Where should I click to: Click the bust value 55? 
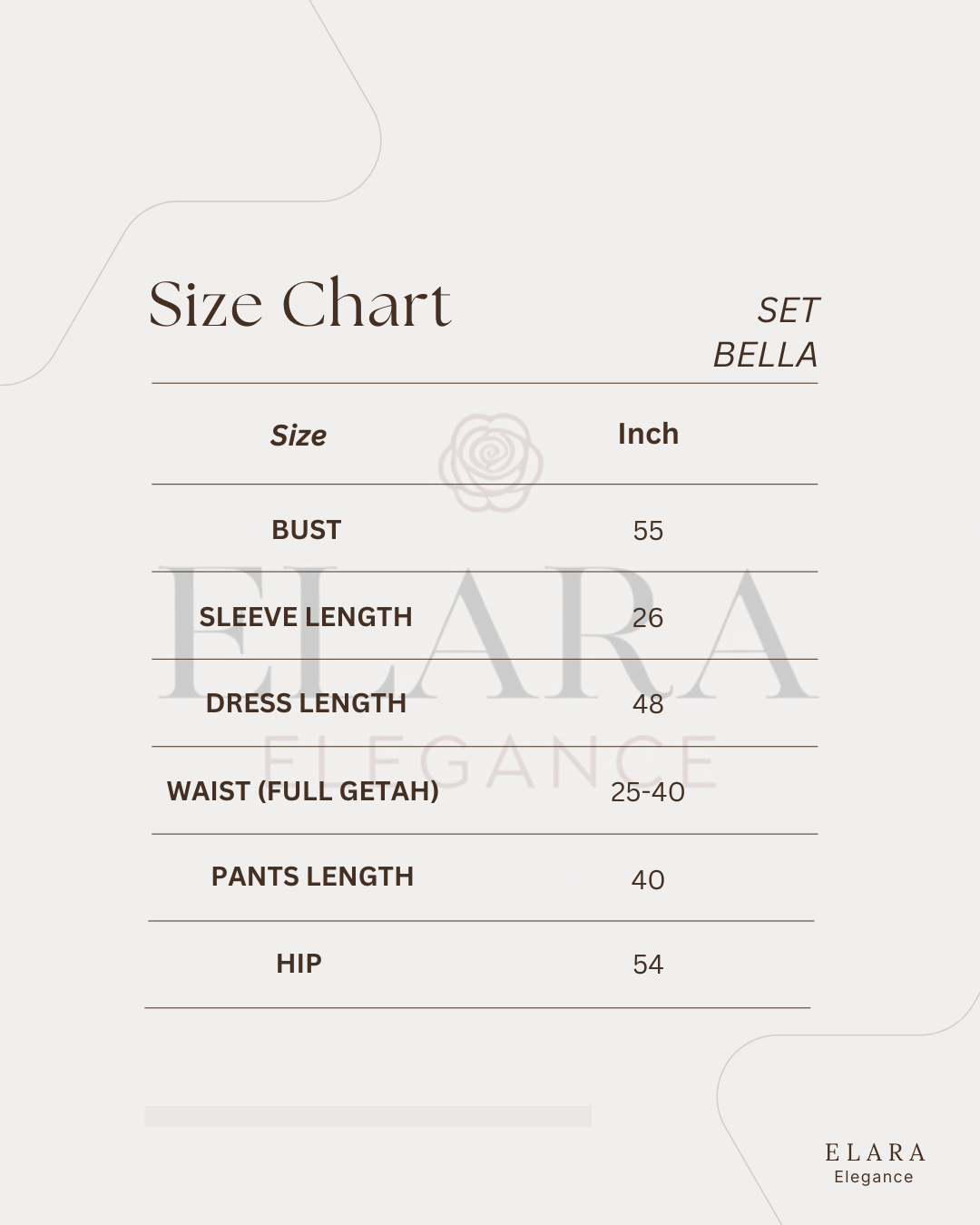click(648, 531)
